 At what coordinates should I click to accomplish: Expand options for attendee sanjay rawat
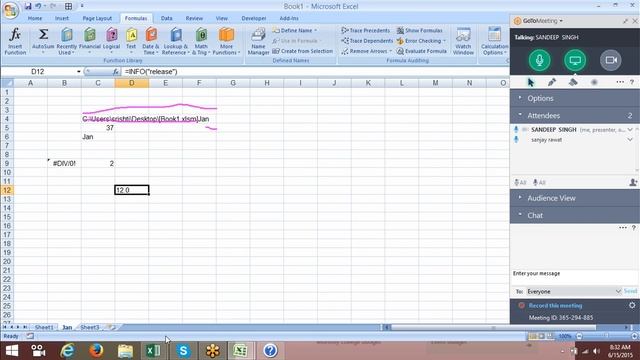click(630, 140)
